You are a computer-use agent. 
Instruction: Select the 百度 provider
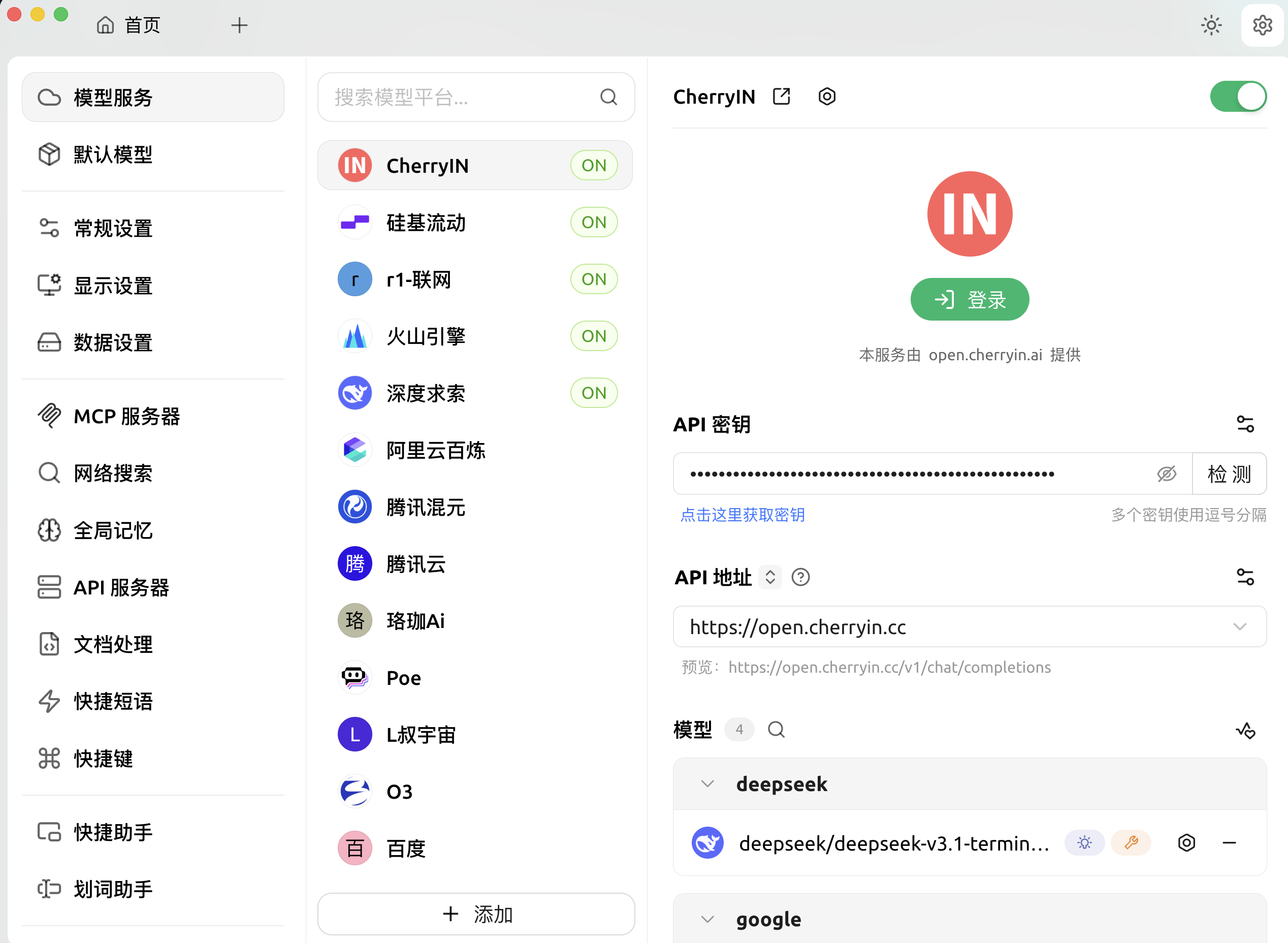click(x=475, y=848)
